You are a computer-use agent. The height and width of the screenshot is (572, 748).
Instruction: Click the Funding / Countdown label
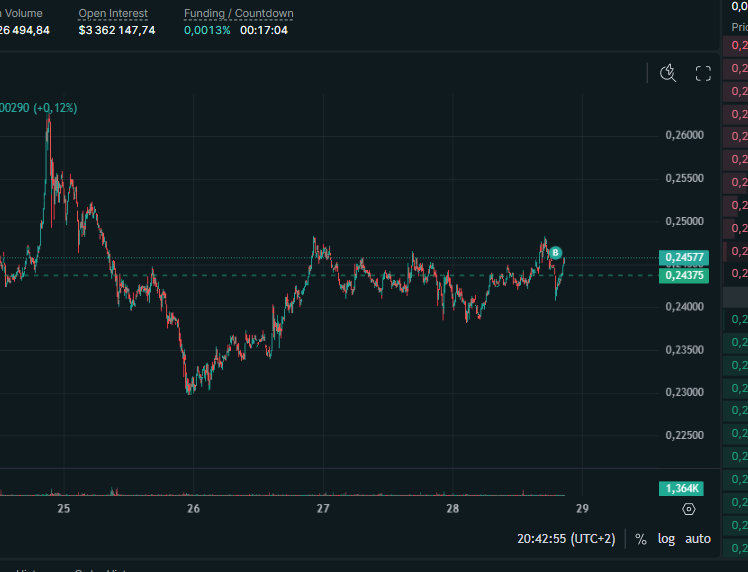point(239,13)
